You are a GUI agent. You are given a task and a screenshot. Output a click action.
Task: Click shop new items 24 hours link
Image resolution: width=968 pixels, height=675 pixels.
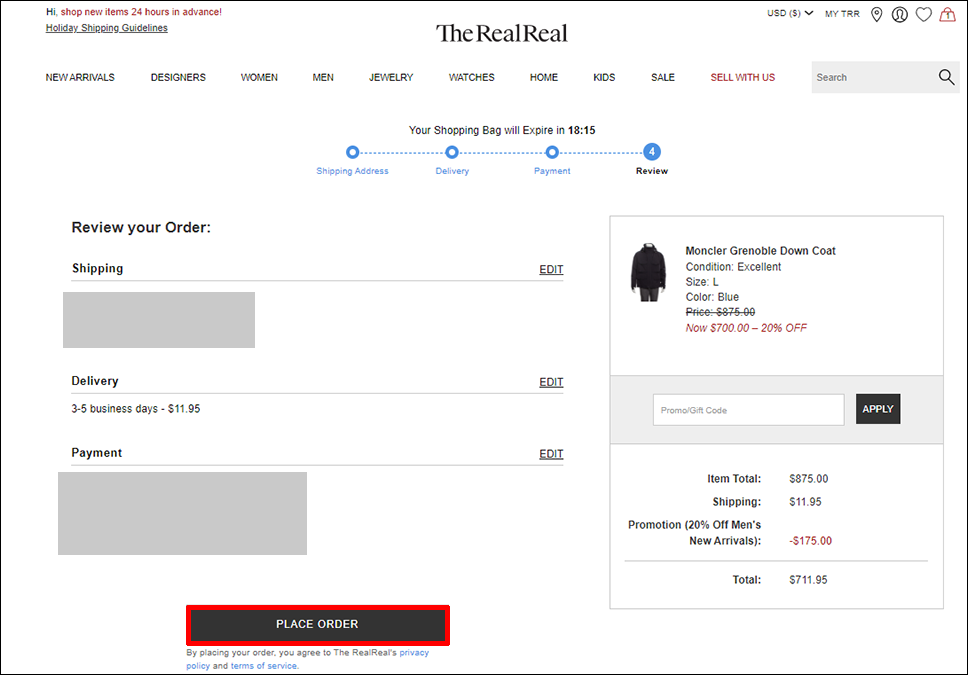[141, 12]
